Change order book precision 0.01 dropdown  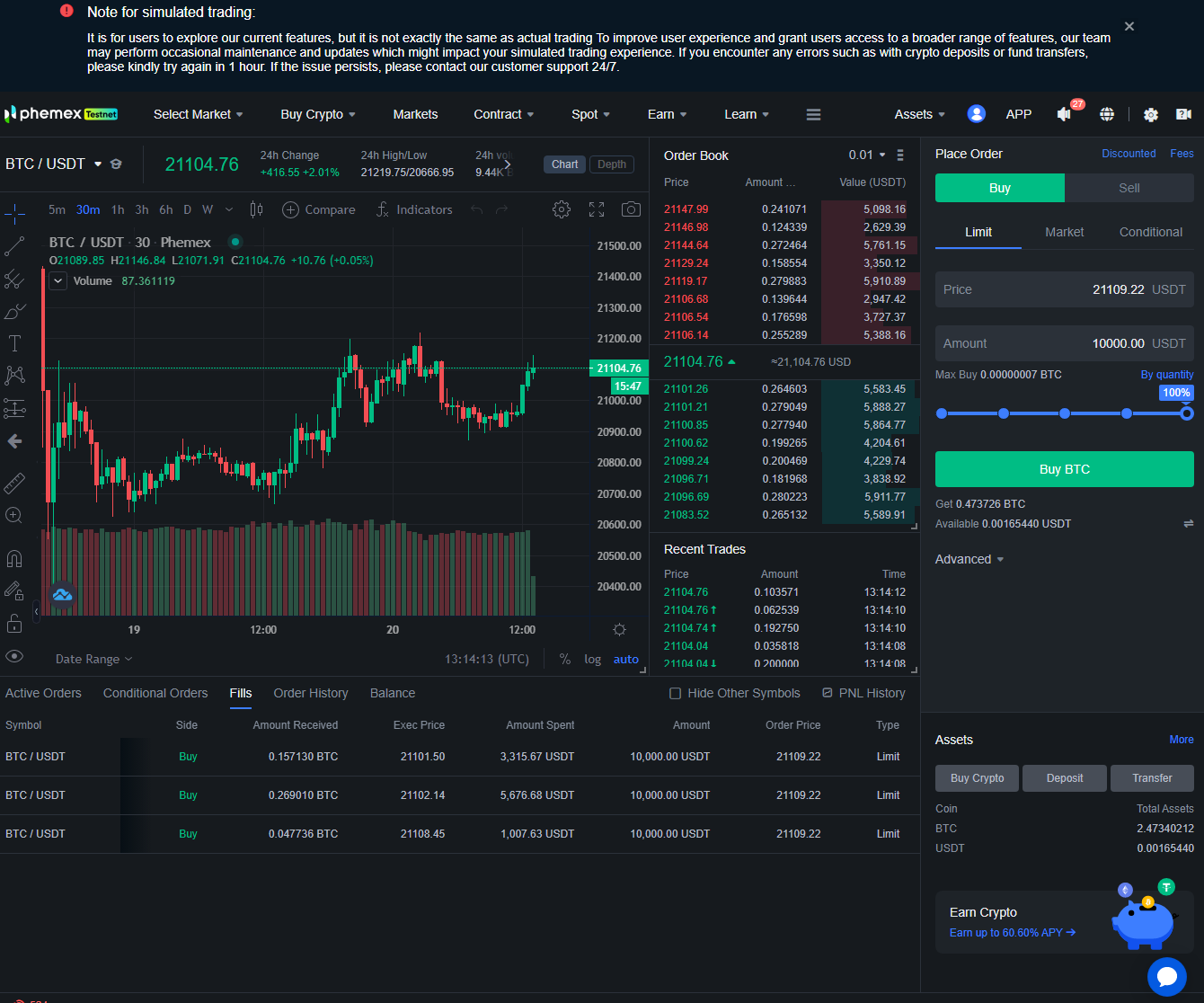click(867, 155)
